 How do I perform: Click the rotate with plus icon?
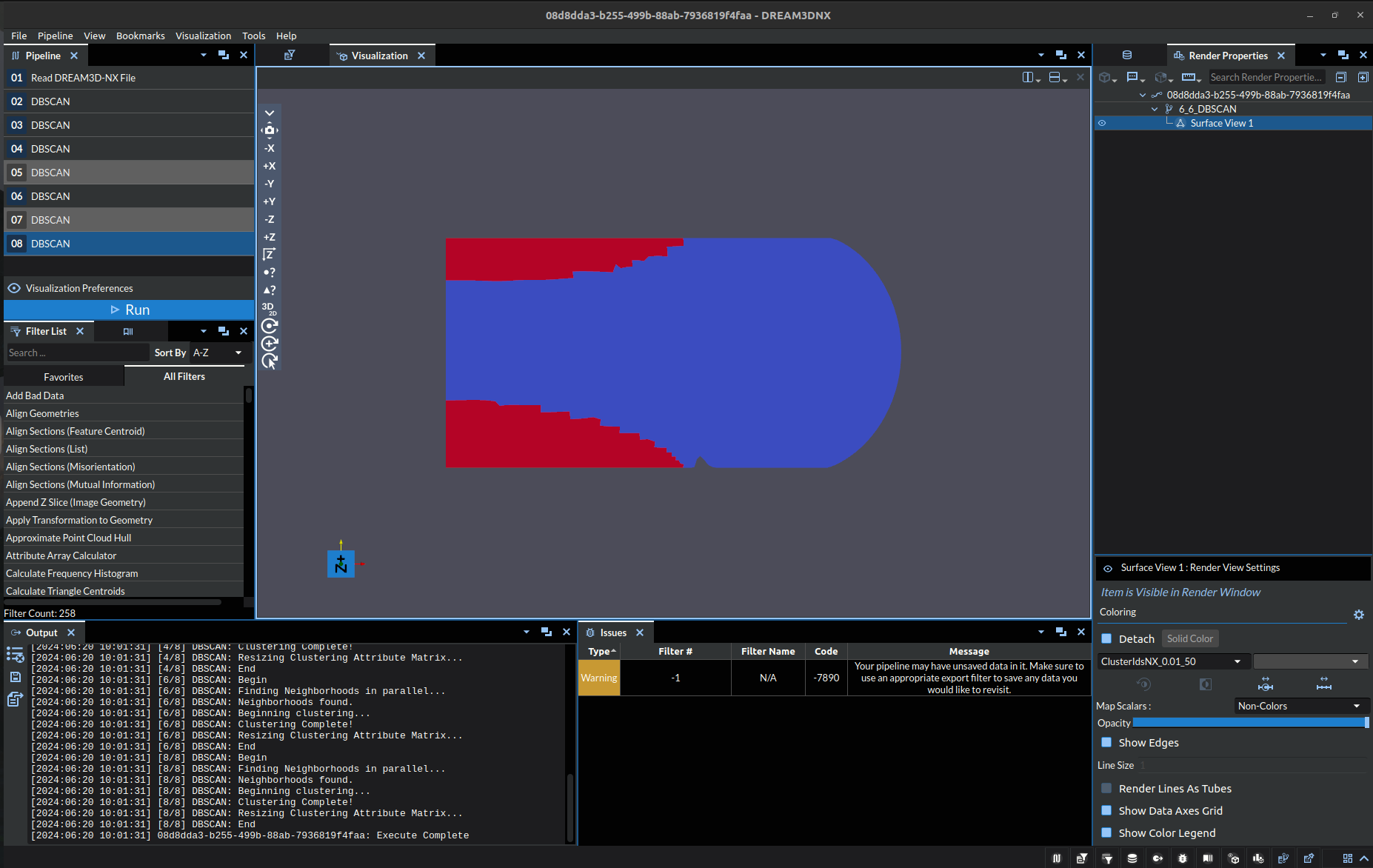[x=270, y=344]
